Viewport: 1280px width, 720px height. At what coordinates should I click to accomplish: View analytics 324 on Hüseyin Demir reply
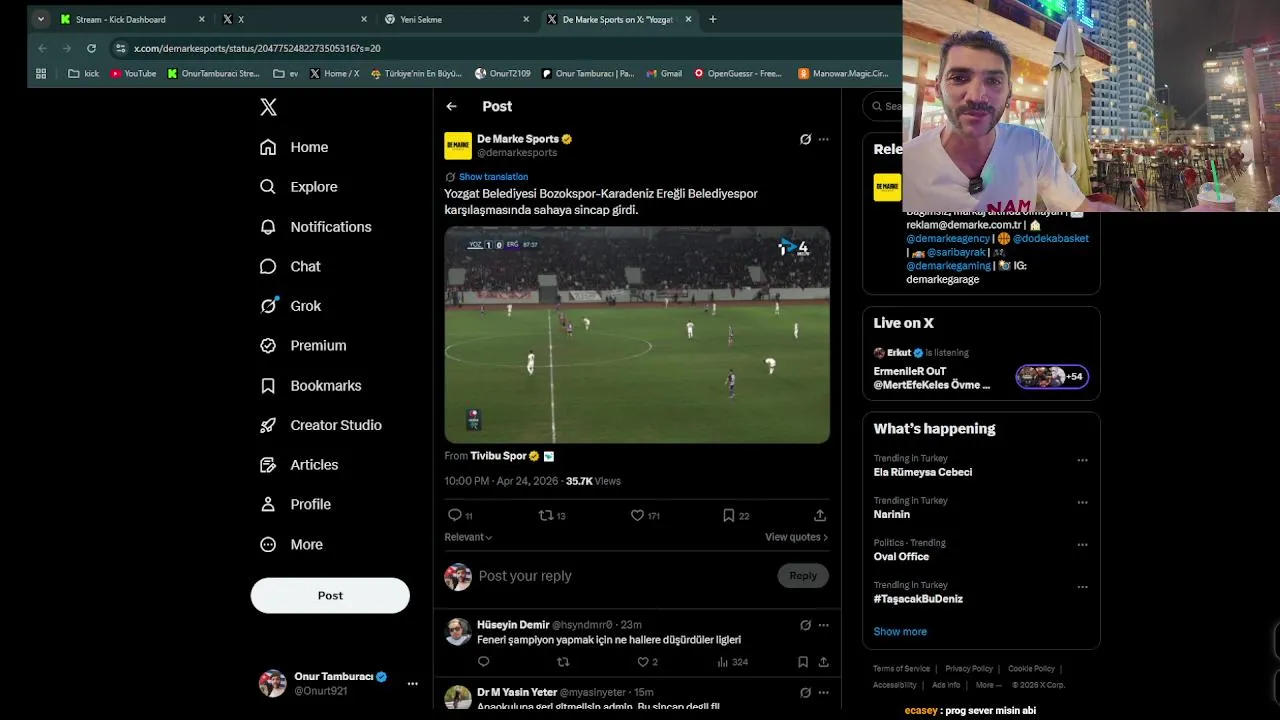(x=732, y=662)
